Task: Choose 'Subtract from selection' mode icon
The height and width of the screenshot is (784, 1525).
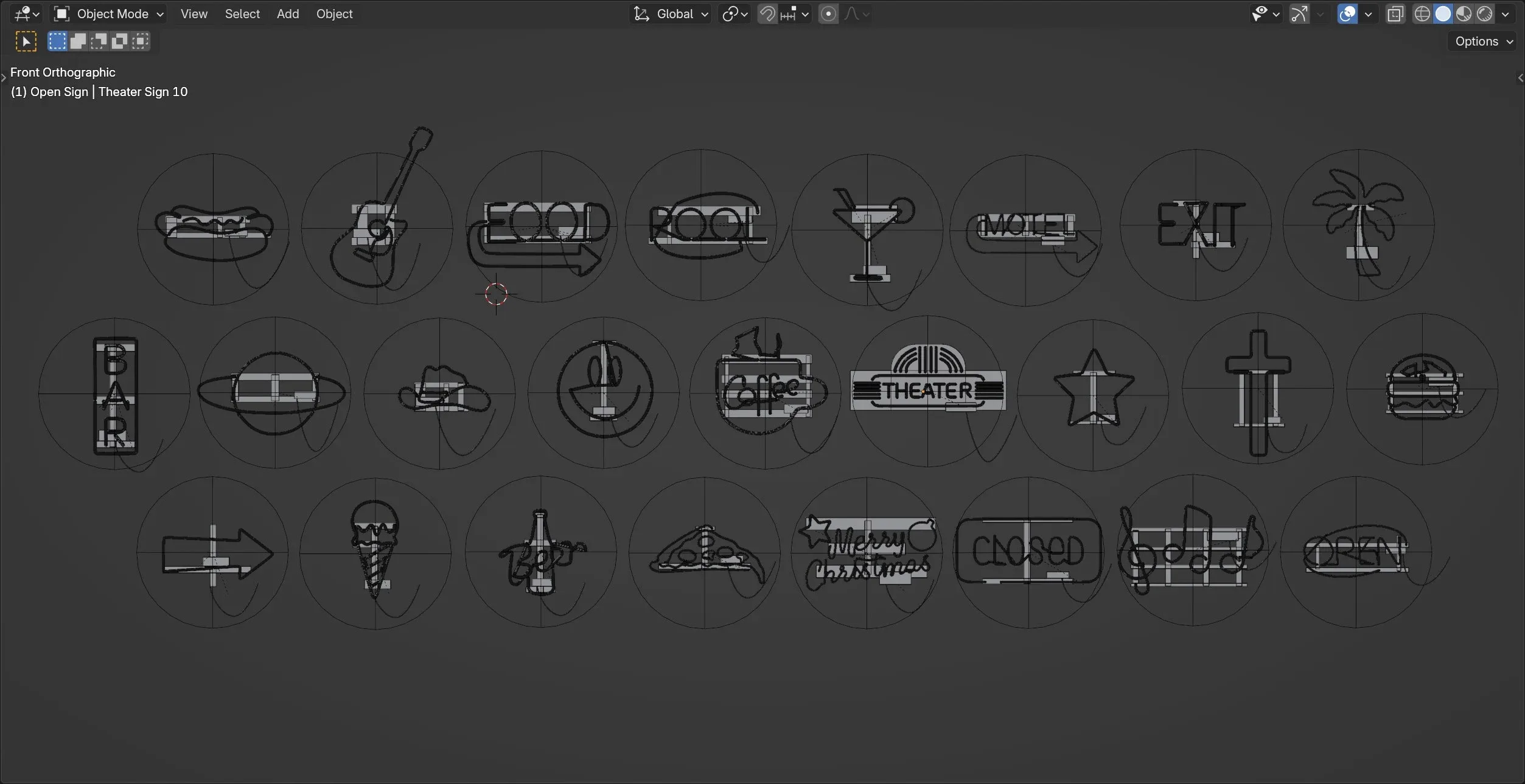Action: [x=99, y=41]
